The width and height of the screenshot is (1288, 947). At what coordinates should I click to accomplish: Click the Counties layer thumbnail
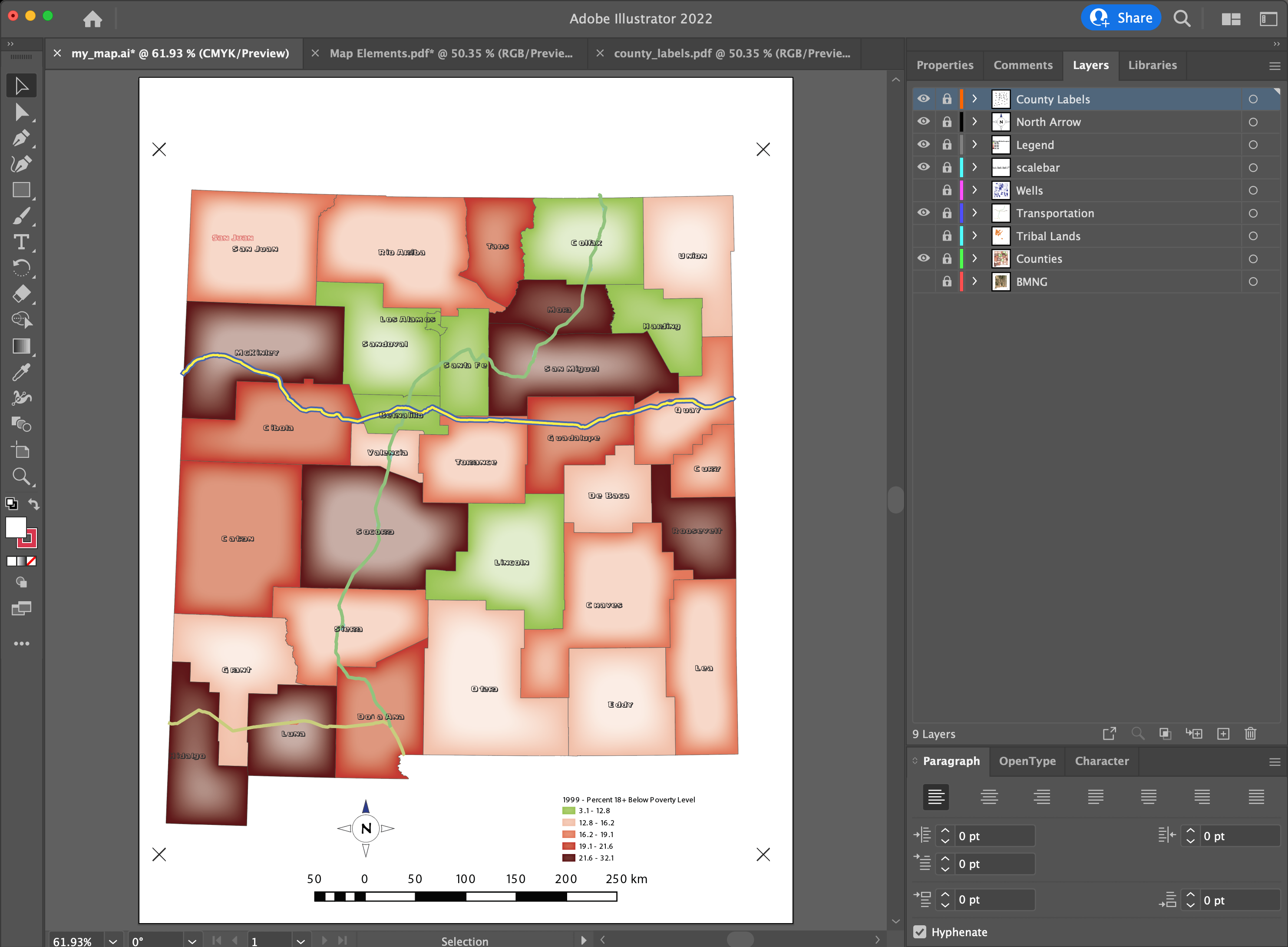pyautogui.click(x=1001, y=258)
